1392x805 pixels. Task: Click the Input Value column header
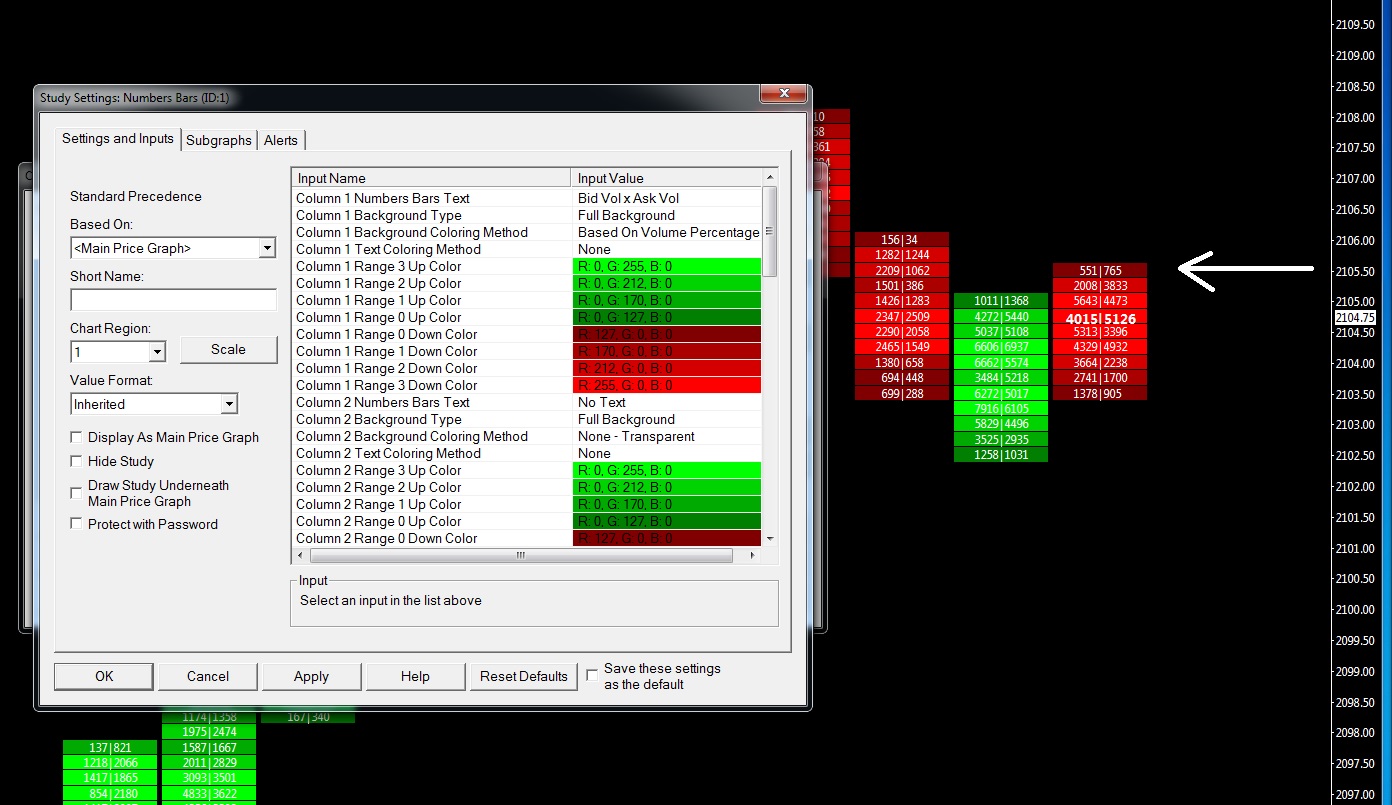pos(667,178)
